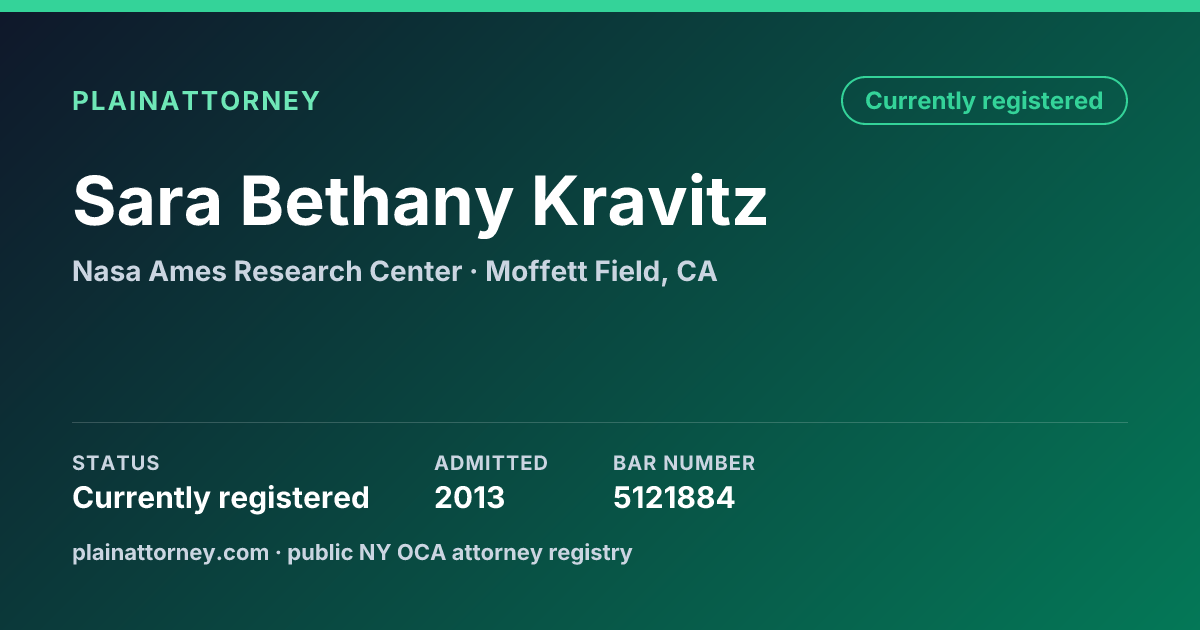Click the PLAINATTORNEY brand logo text

196,101
